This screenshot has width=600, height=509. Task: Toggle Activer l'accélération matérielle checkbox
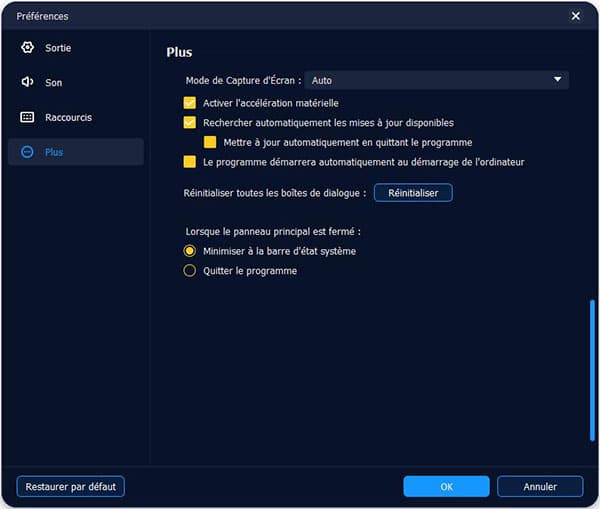tap(190, 103)
